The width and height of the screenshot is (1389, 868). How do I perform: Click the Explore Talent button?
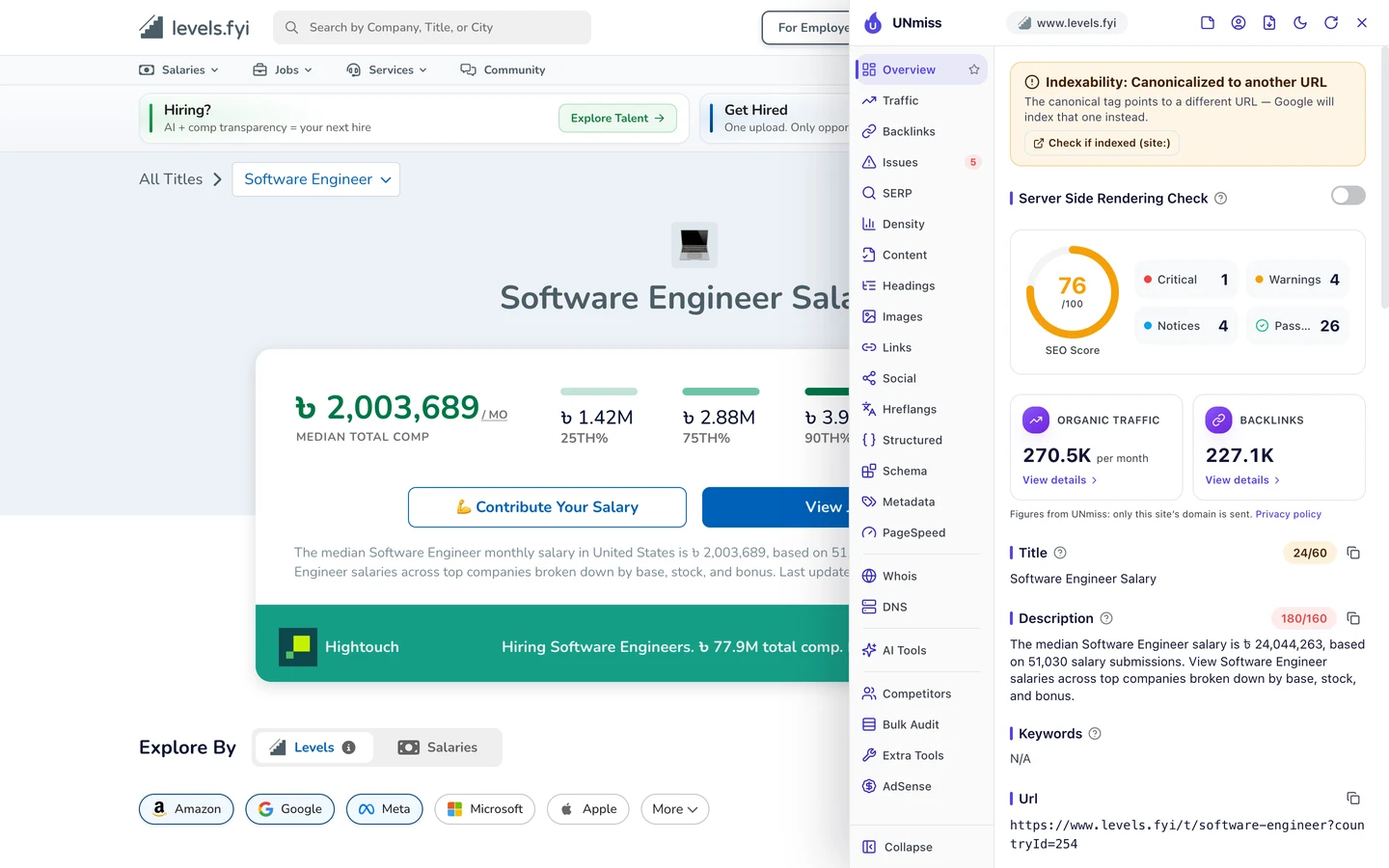617,118
